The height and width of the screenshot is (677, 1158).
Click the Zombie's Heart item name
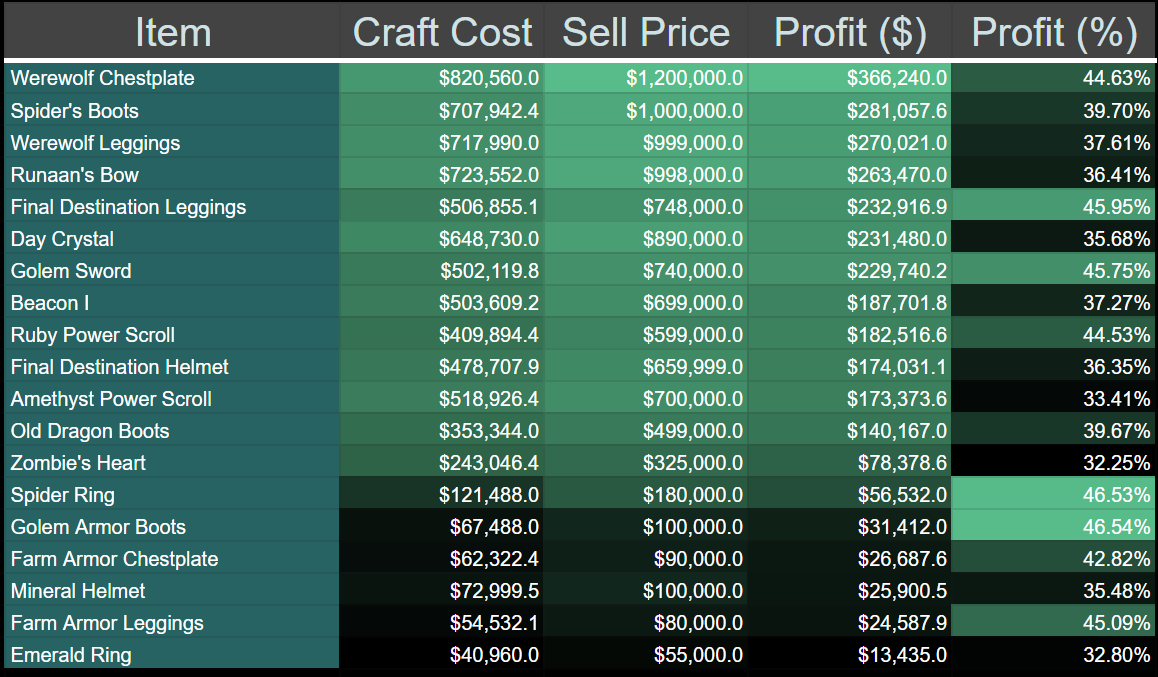click(77, 462)
